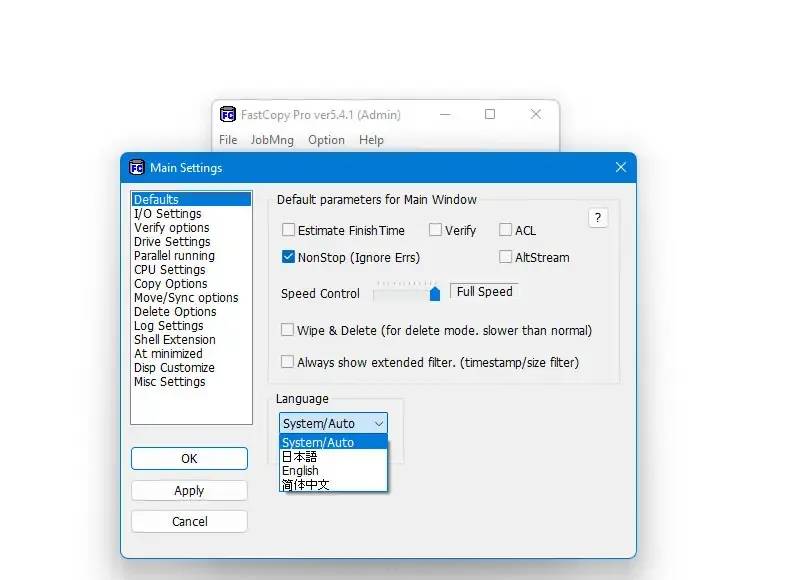
Task: Click the FastCopy icon in Main Settings title bar
Action: point(137,167)
